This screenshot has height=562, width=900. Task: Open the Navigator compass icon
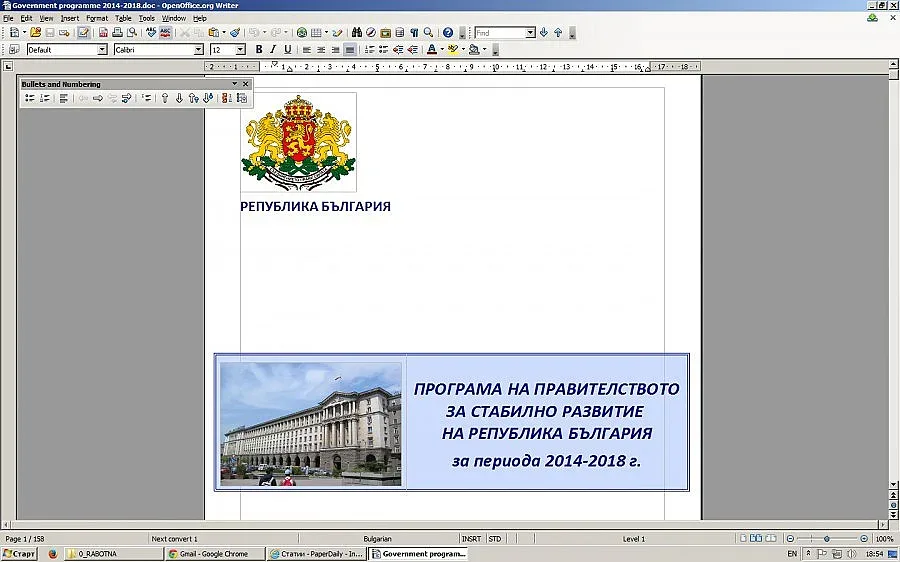pyautogui.click(x=371, y=33)
